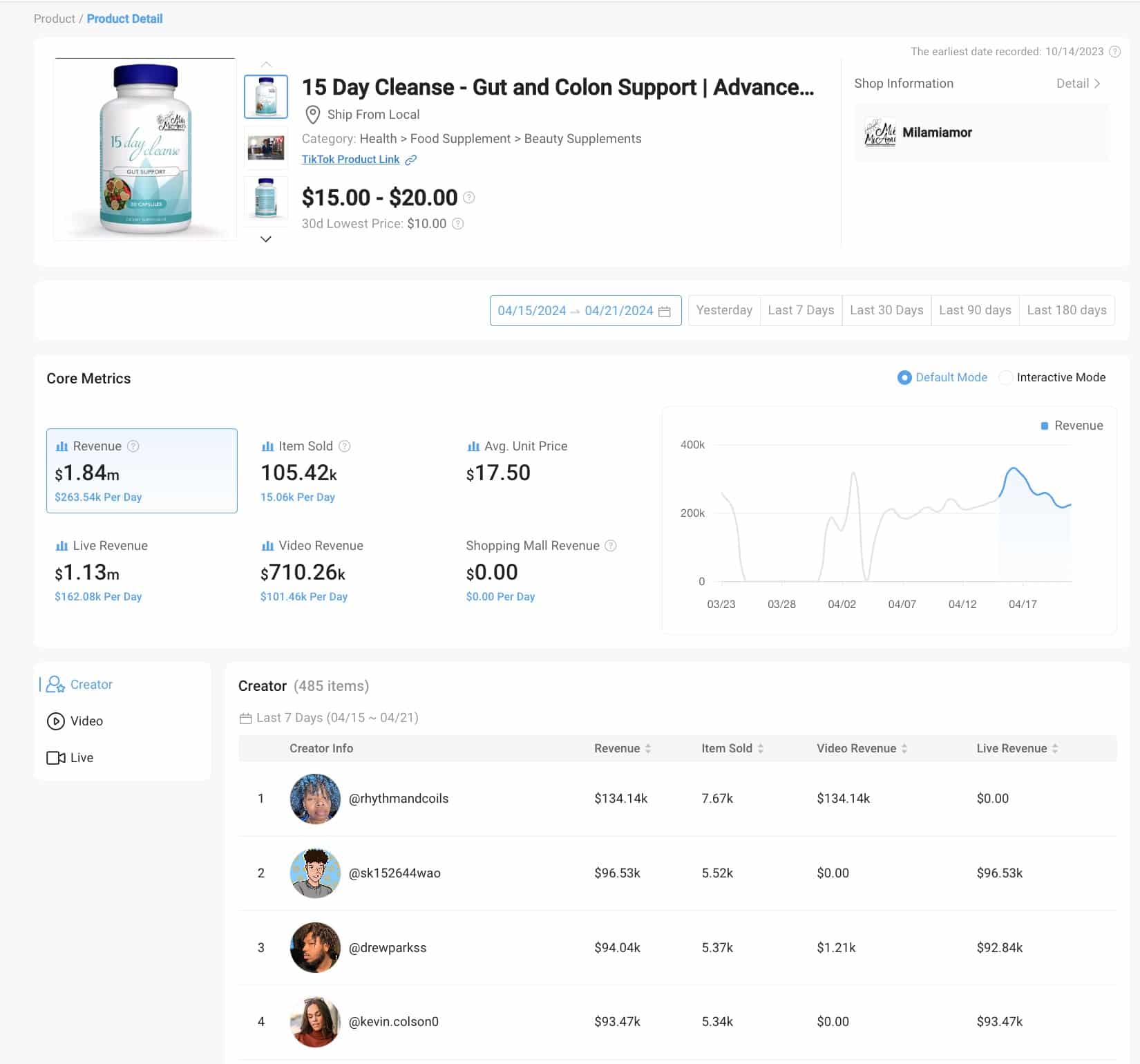Select the Revenue metric card
The height and width of the screenshot is (1064, 1140).
pos(142,471)
